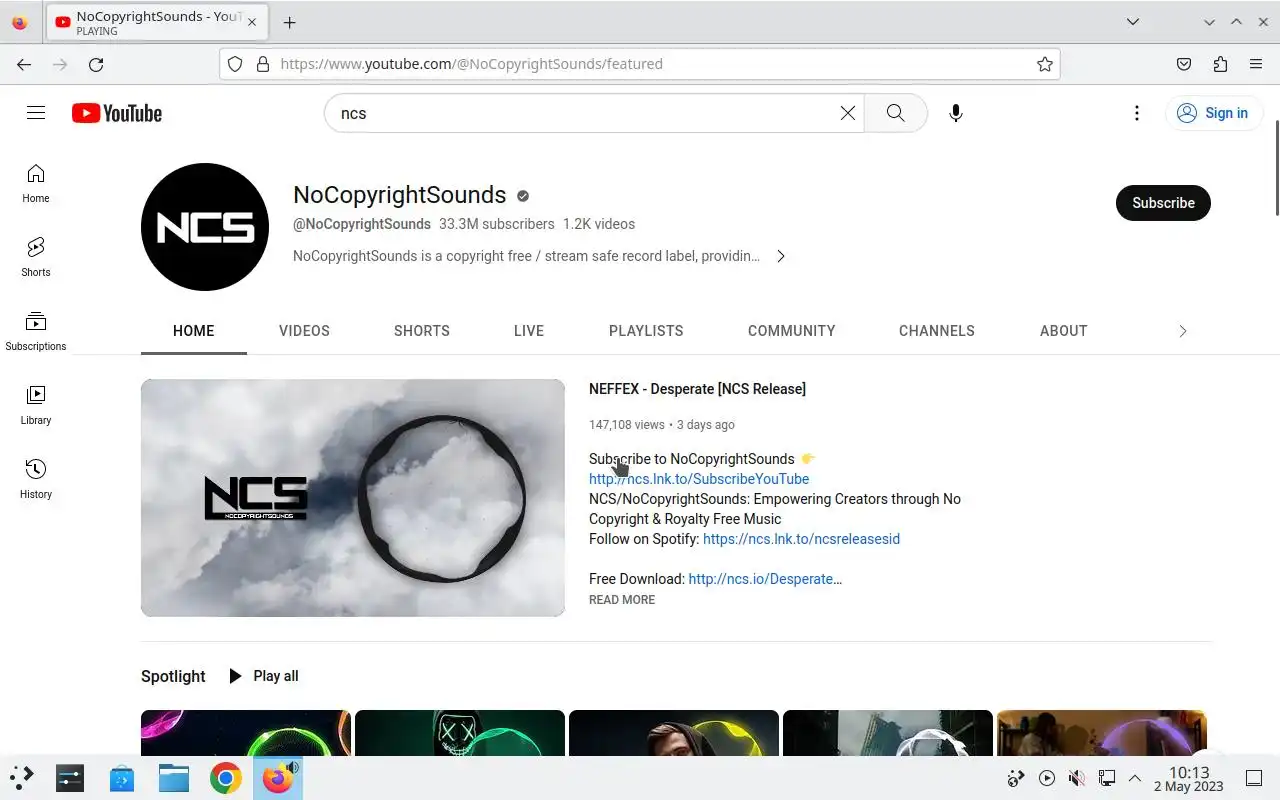Show hidden system tray icons
Screen dimensions: 1280x800
[1135, 778]
